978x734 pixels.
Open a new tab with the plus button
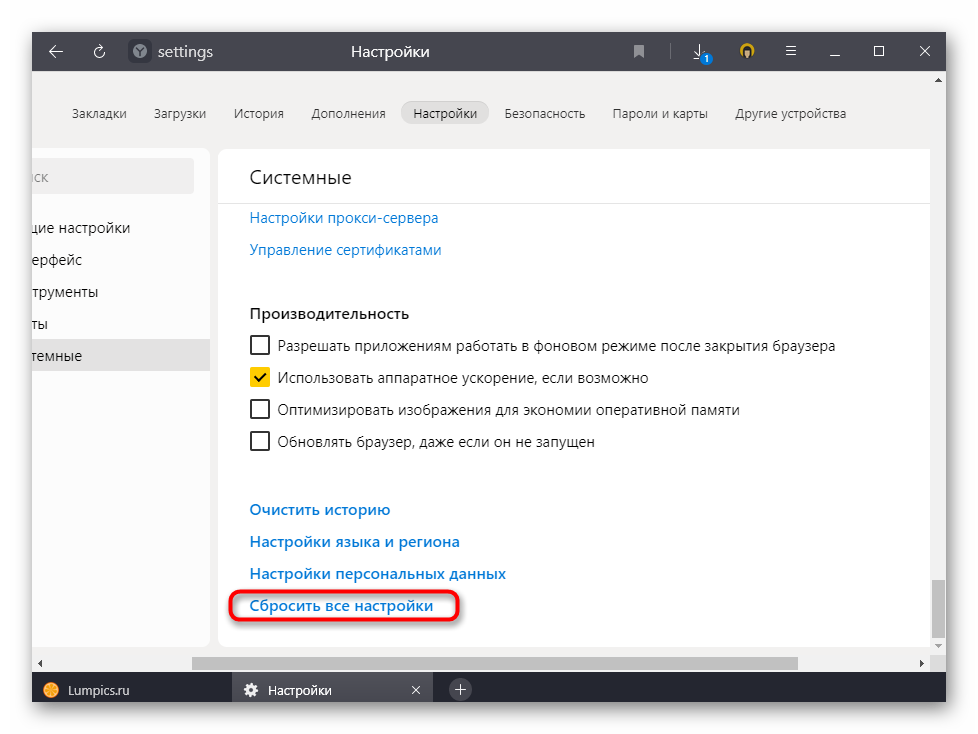[x=460, y=689]
